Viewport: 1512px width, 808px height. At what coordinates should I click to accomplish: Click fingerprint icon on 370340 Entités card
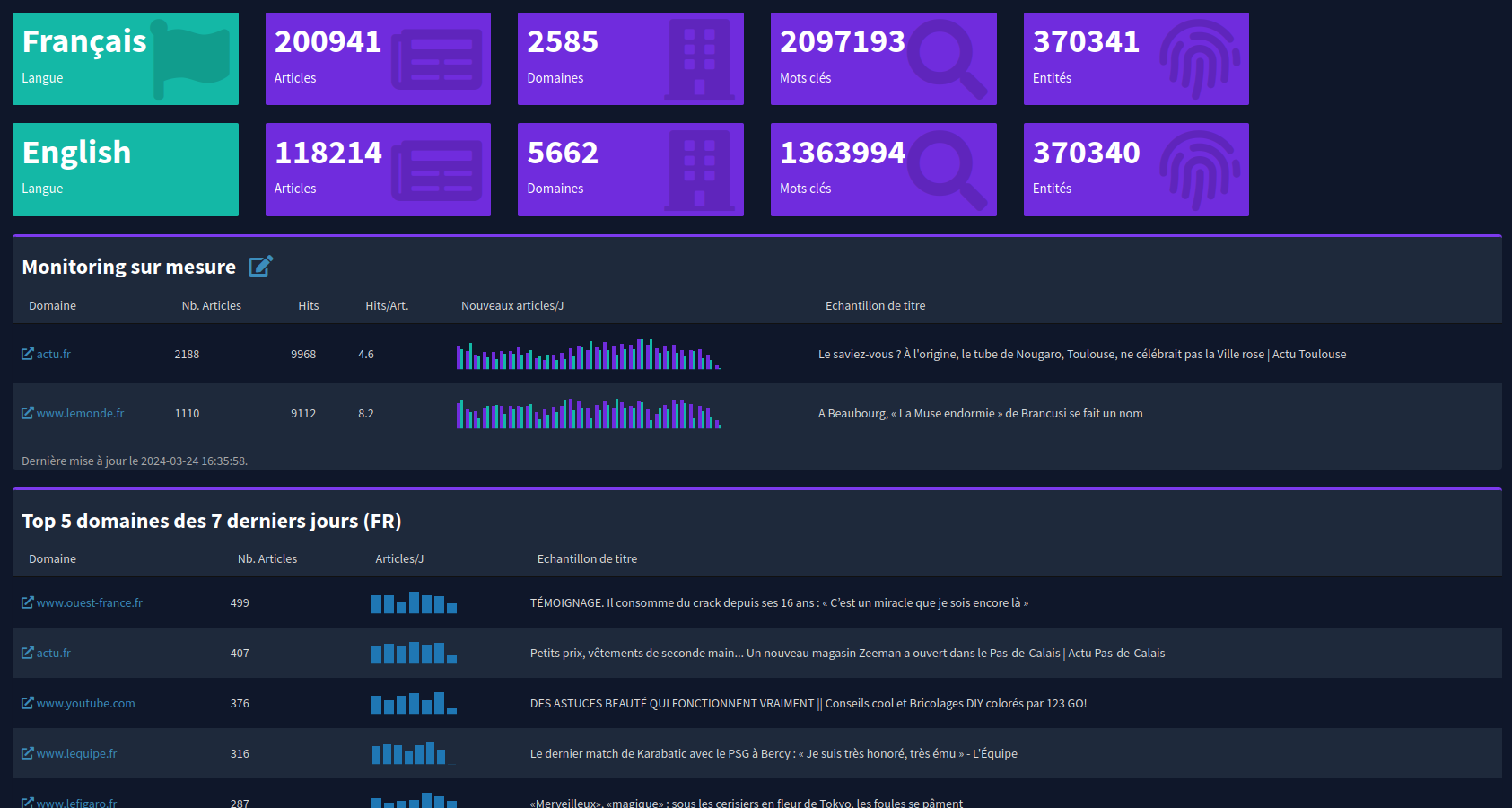coord(1200,170)
